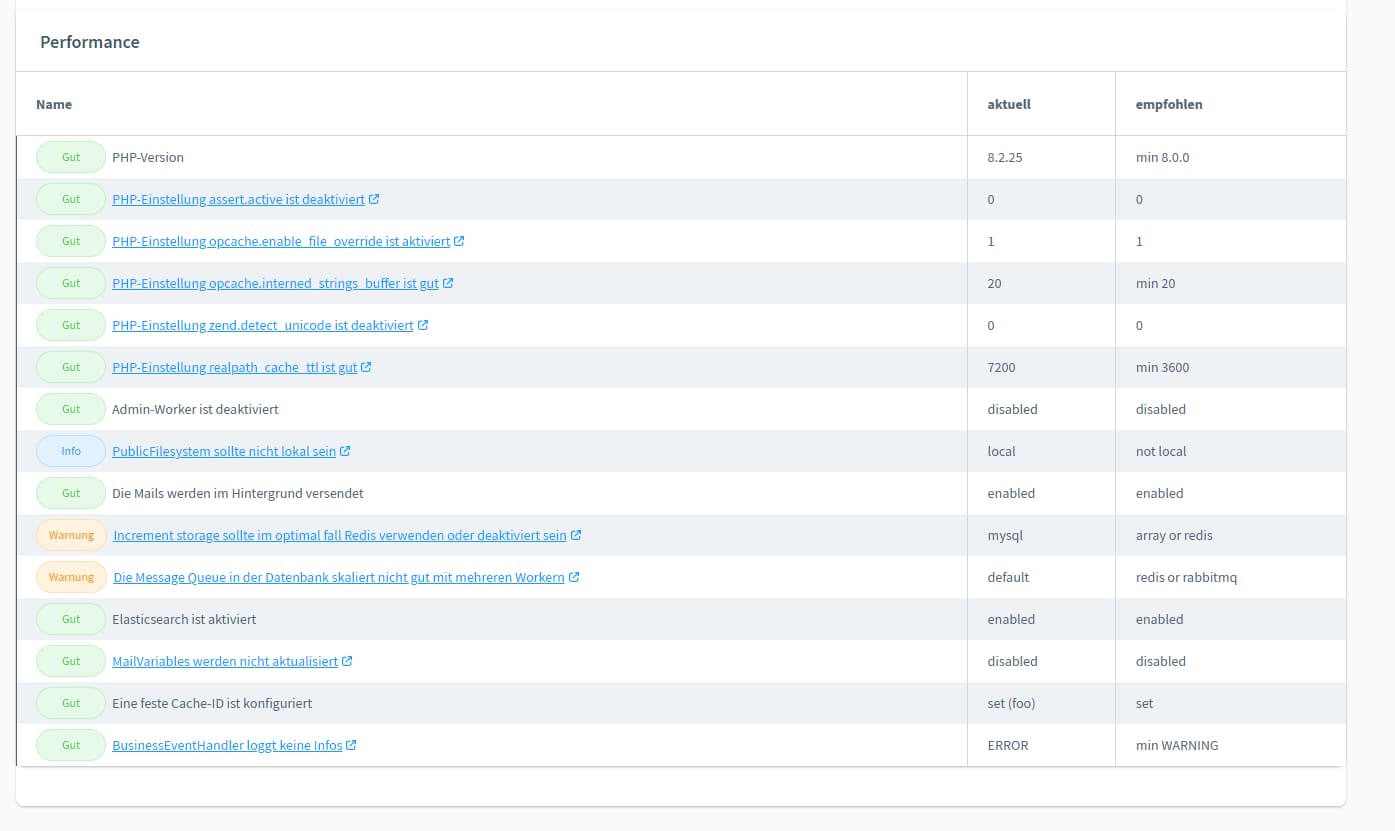The height and width of the screenshot is (831, 1395).
Task: Click the aktuell column header
Action: tap(1009, 104)
